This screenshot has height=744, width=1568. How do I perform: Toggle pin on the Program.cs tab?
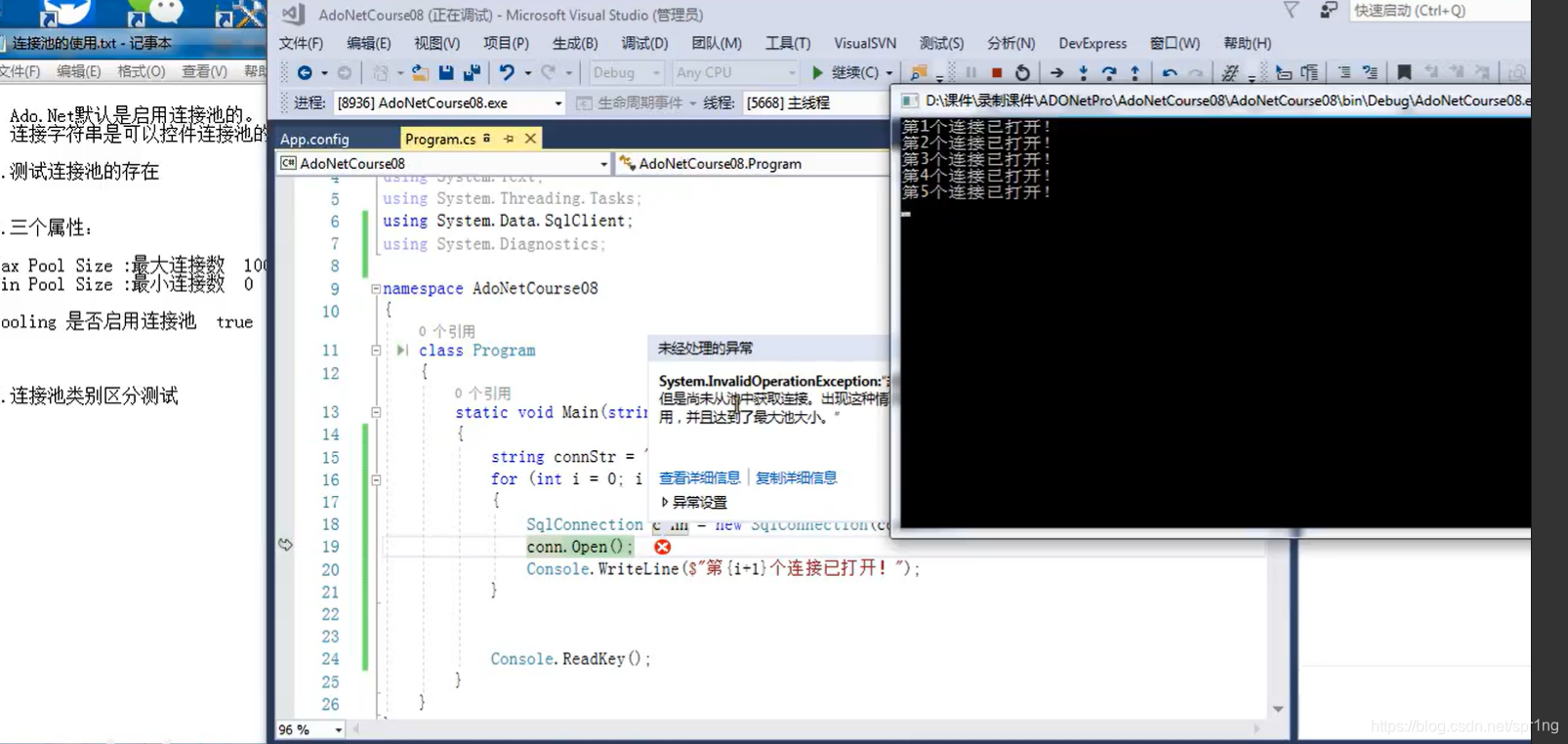(x=509, y=139)
